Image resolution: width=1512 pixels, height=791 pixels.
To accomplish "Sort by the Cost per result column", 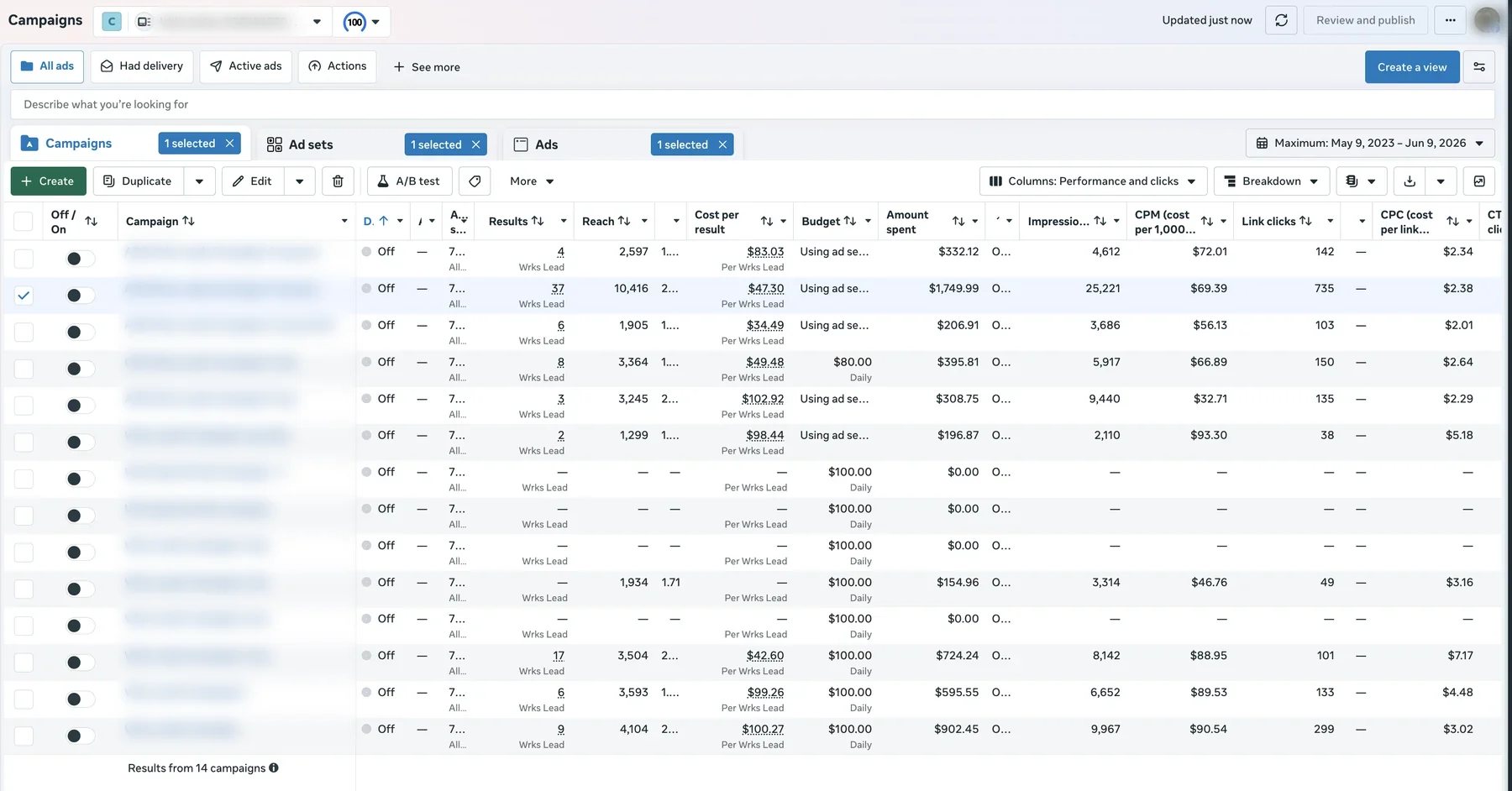I will click(x=767, y=221).
